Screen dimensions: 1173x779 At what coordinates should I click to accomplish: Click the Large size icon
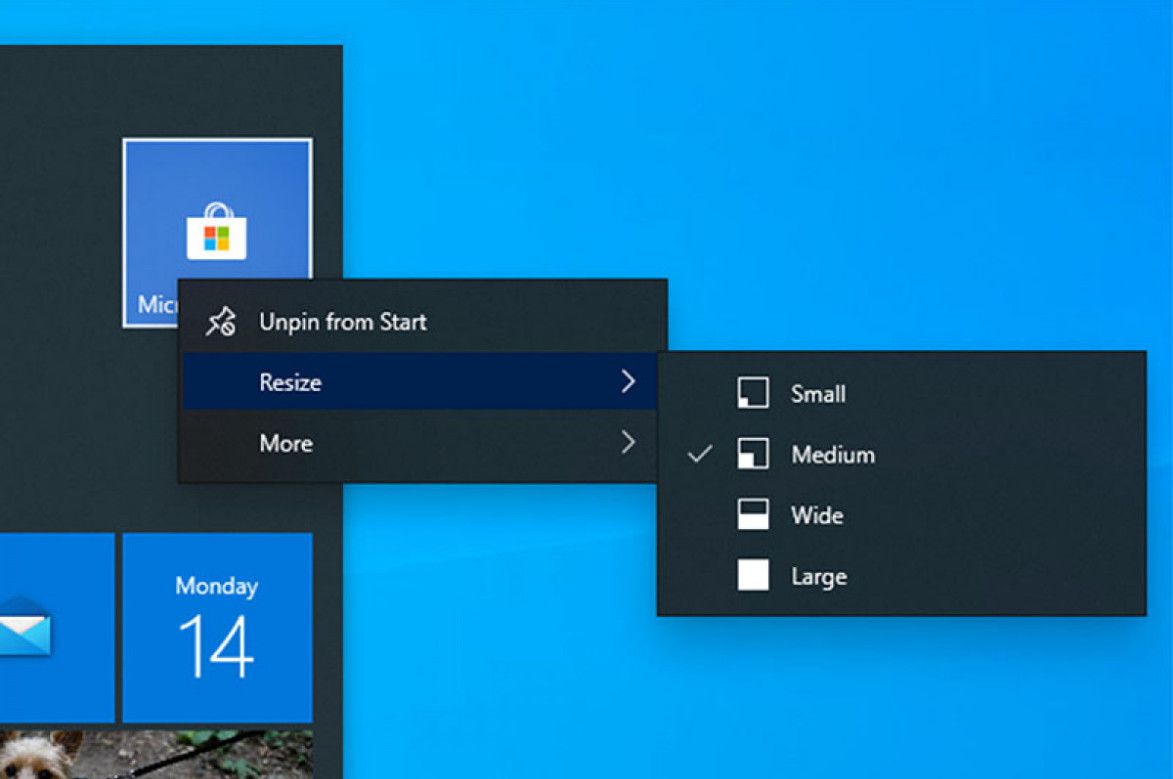click(753, 575)
